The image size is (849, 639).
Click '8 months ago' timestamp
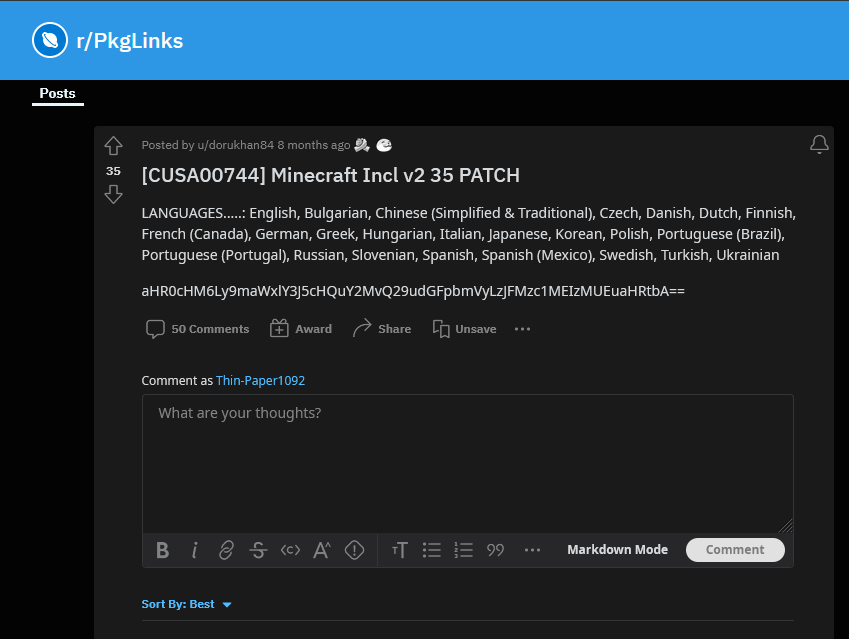314,145
